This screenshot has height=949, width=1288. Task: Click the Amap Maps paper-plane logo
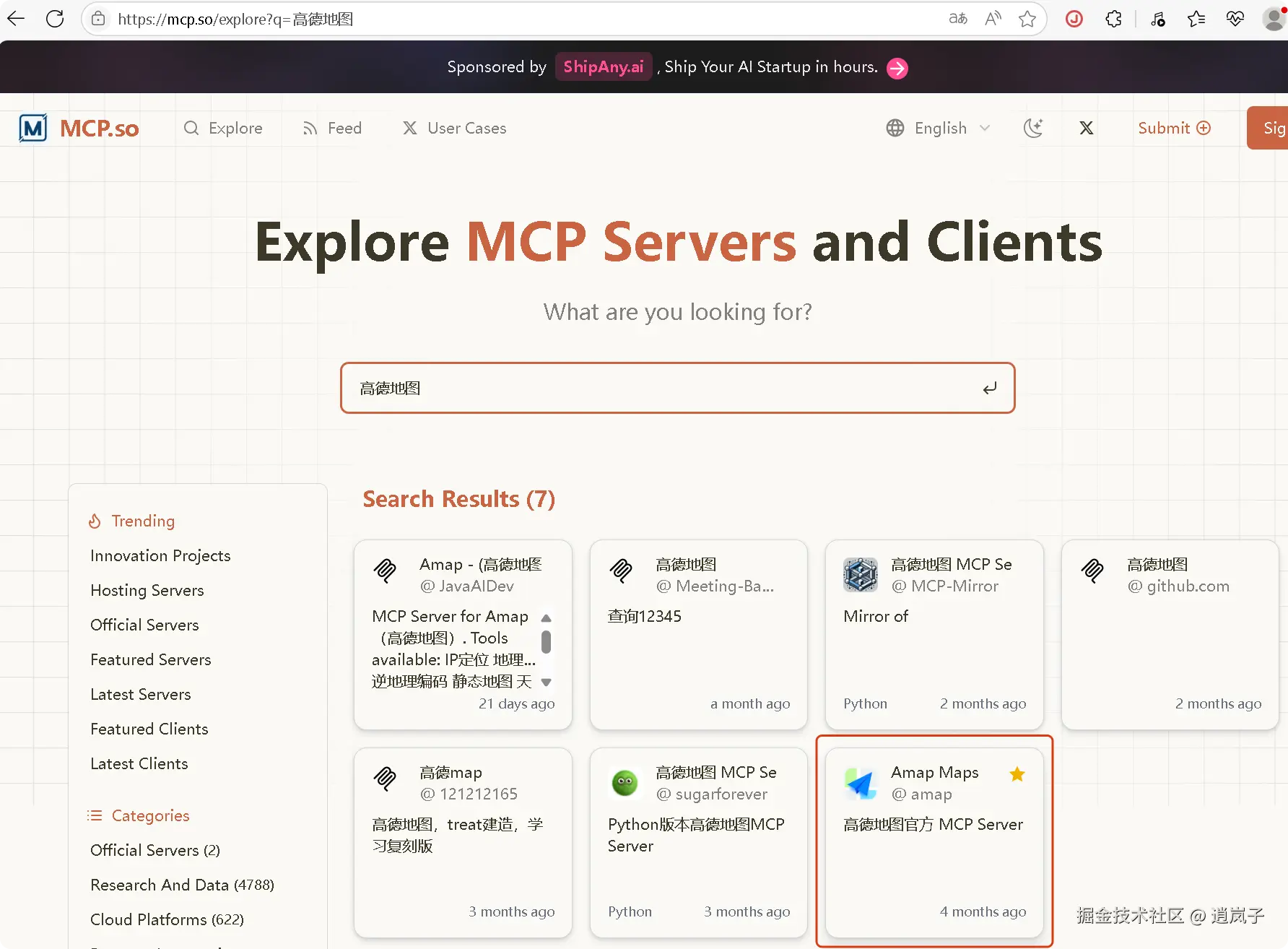861,784
